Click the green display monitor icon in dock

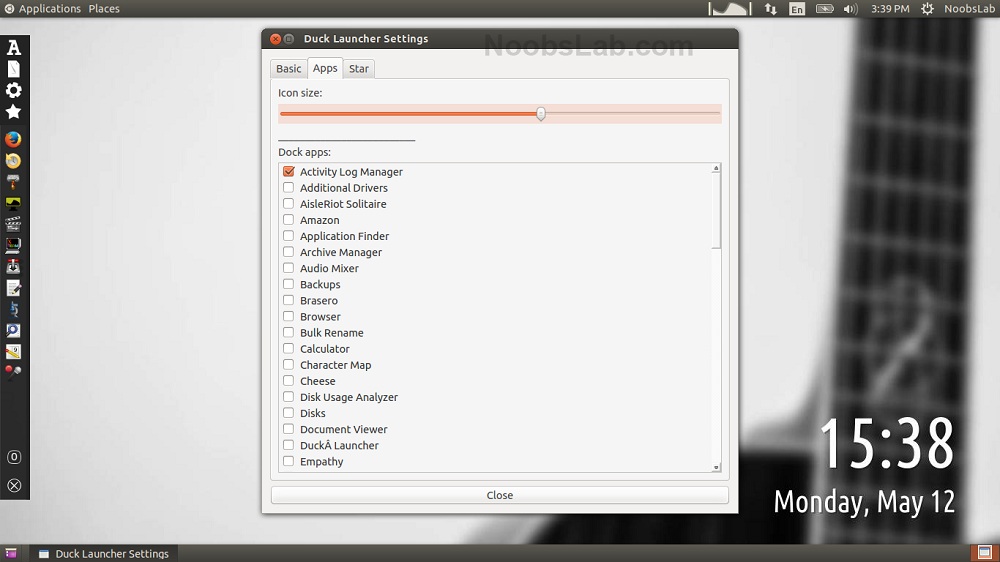(13, 203)
